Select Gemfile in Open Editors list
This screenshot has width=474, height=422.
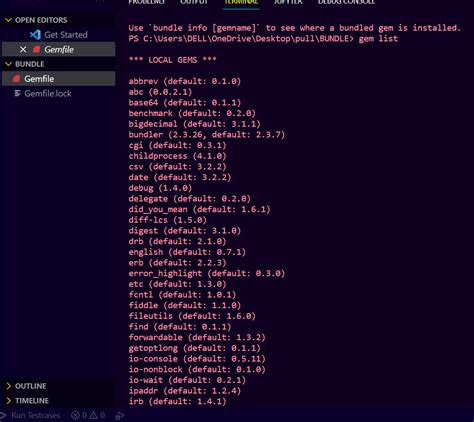pyautogui.click(x=59, y=50)
